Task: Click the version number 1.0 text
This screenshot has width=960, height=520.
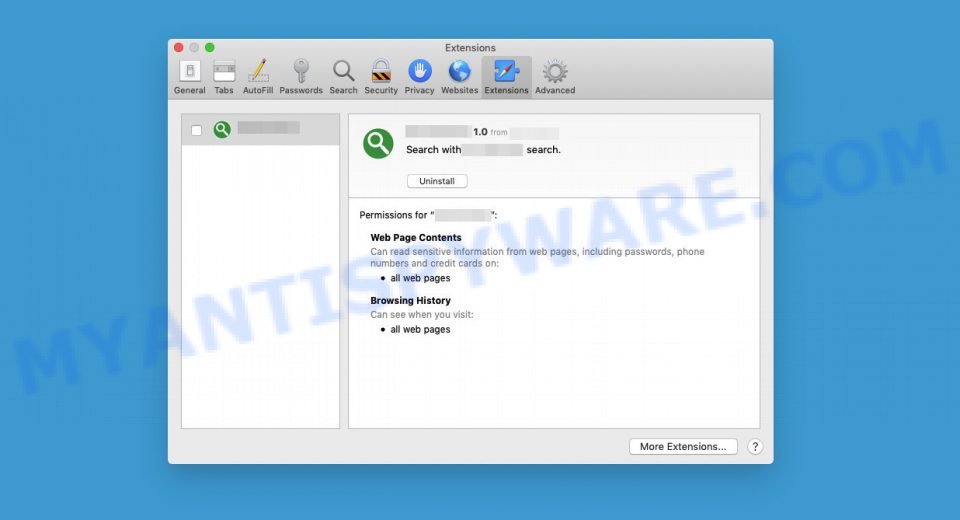Action: click(480, 132)
